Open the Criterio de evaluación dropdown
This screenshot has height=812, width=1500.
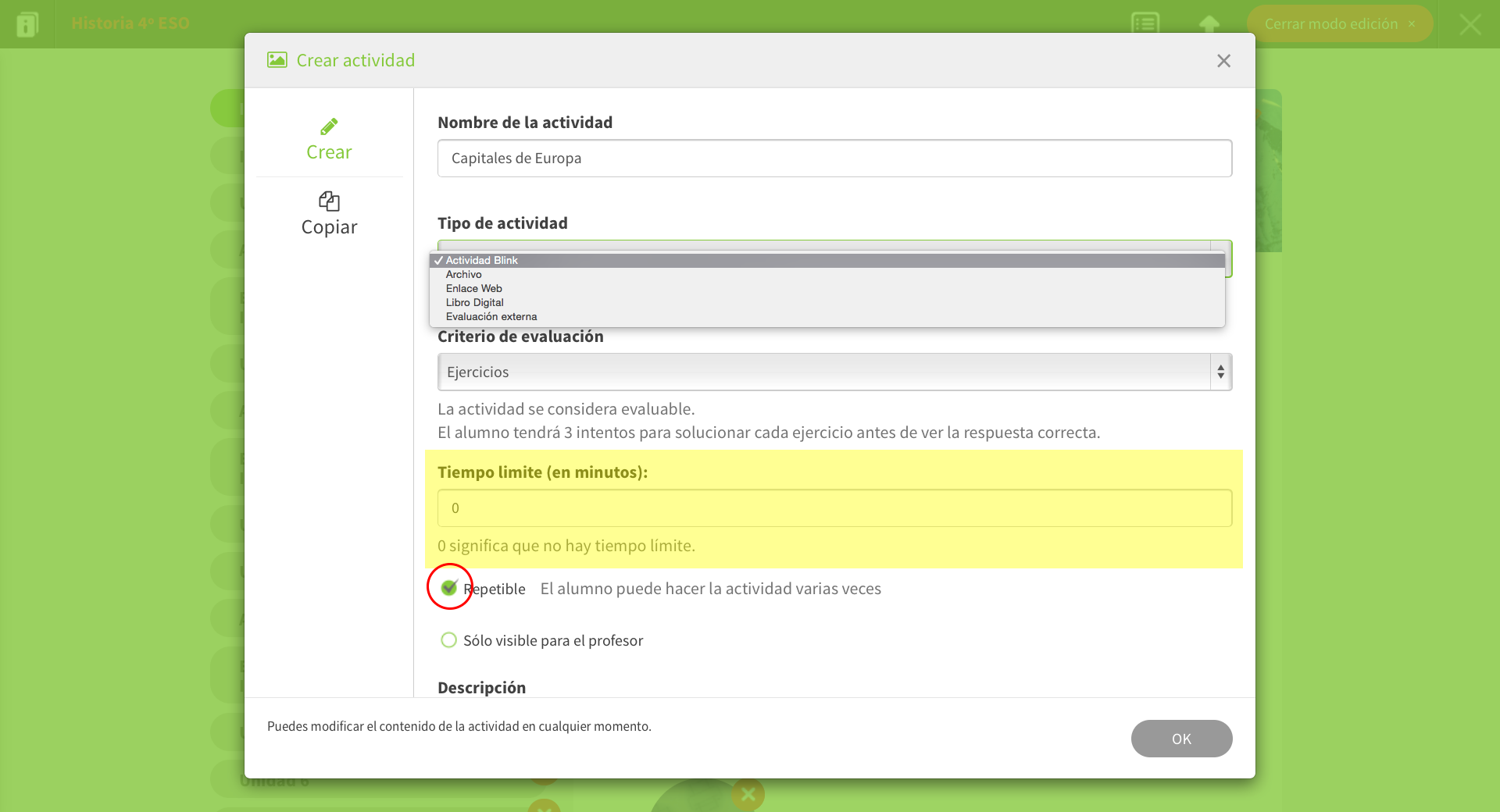(834, 372)
